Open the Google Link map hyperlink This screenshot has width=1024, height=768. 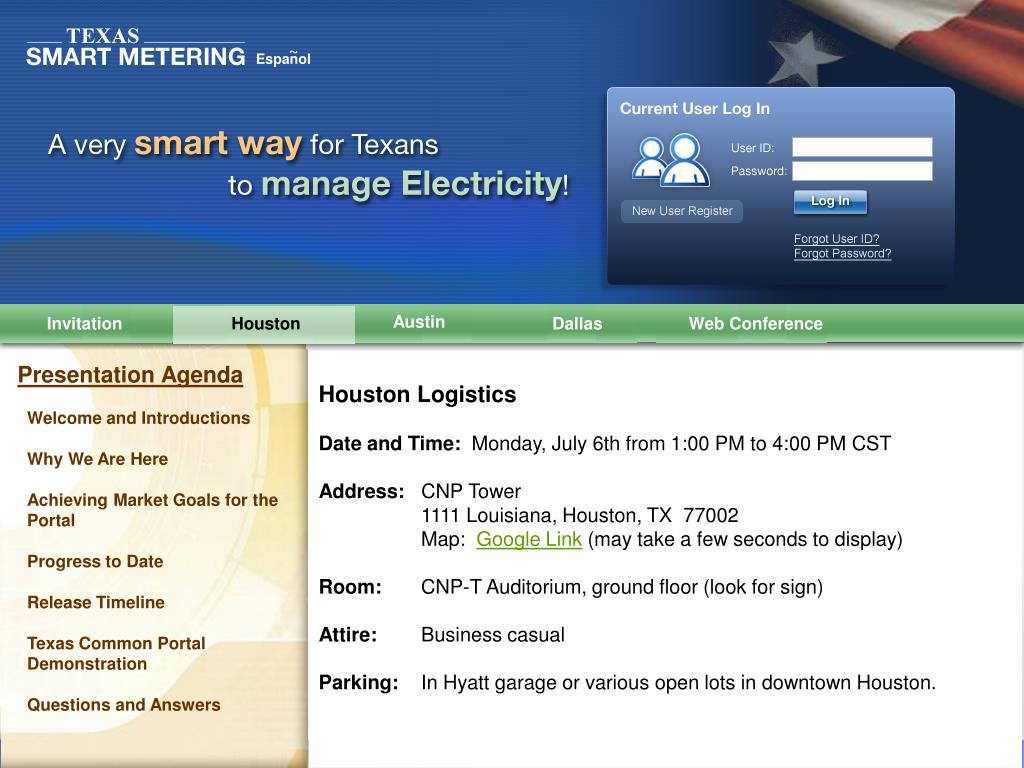[x=529, y=539]
